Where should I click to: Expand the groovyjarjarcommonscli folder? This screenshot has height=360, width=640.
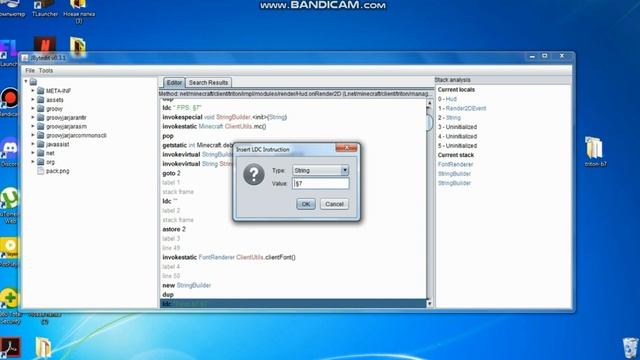tap(33, 135)
